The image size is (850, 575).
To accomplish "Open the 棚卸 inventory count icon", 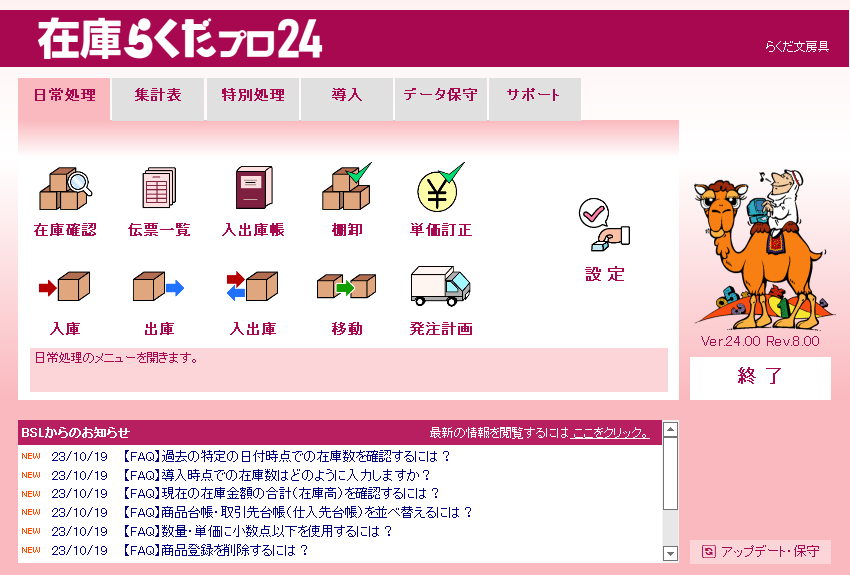I will (347, 186).
